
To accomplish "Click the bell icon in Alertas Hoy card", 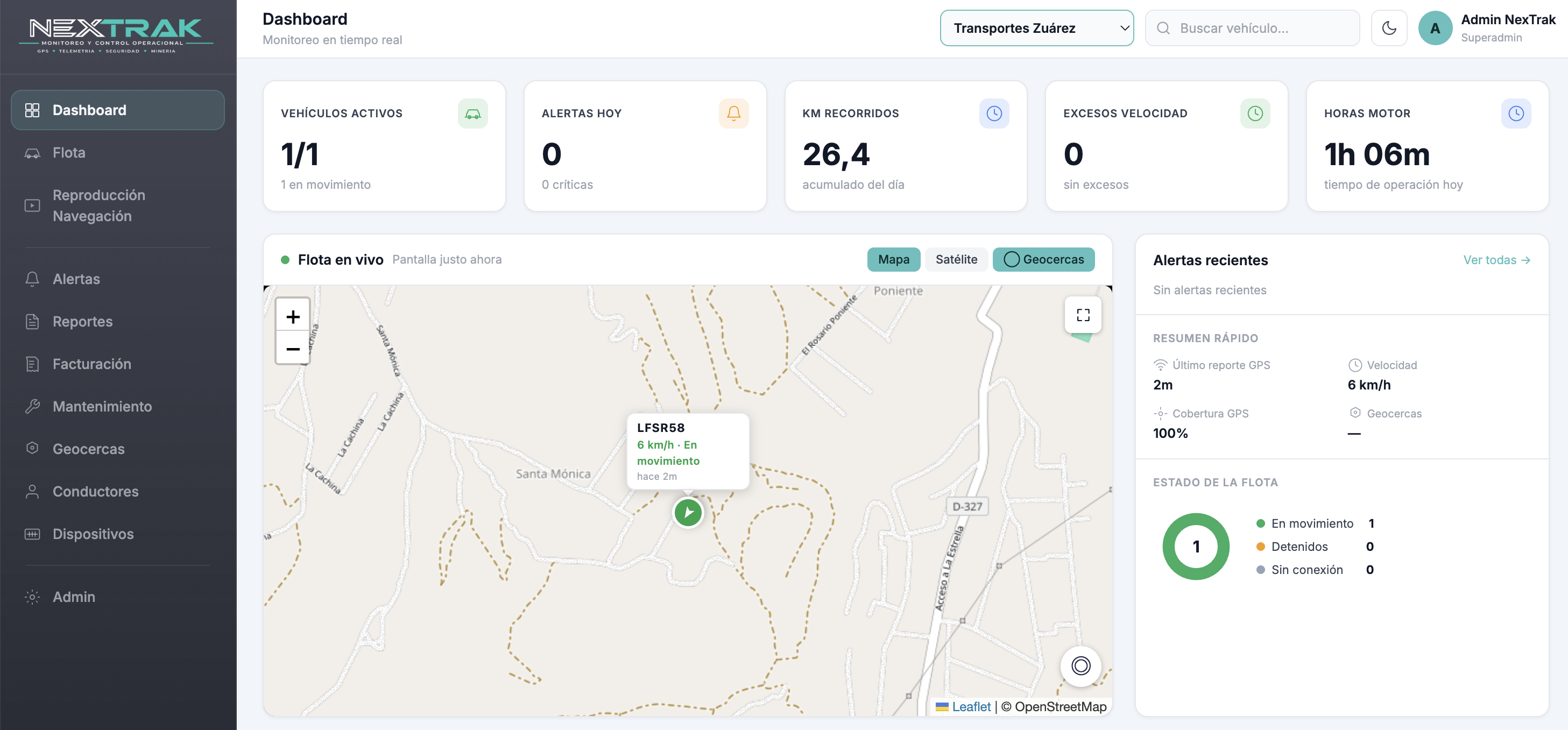I will coord(733,114).
